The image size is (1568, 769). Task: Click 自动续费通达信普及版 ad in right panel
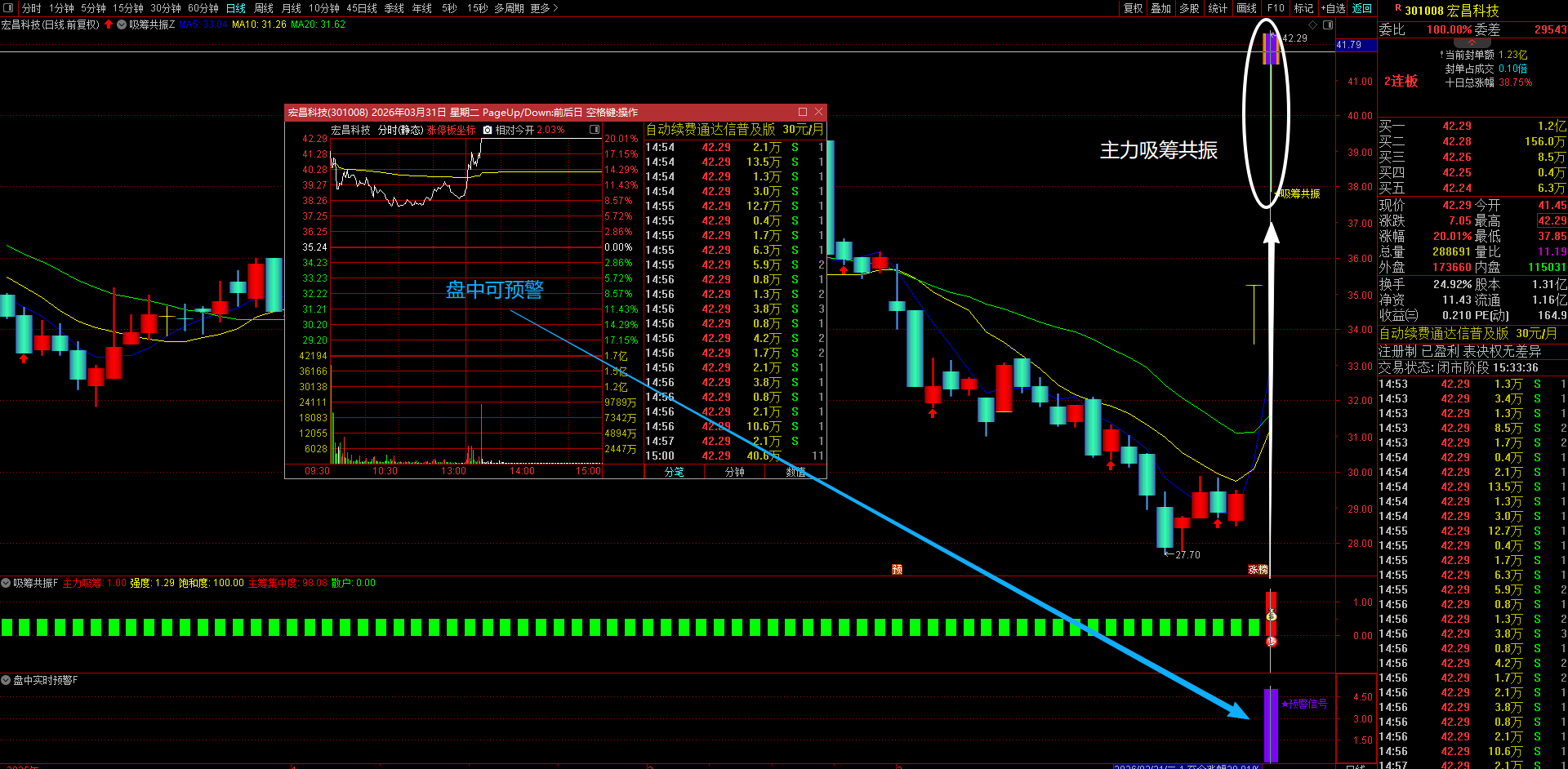point(1468,333)
